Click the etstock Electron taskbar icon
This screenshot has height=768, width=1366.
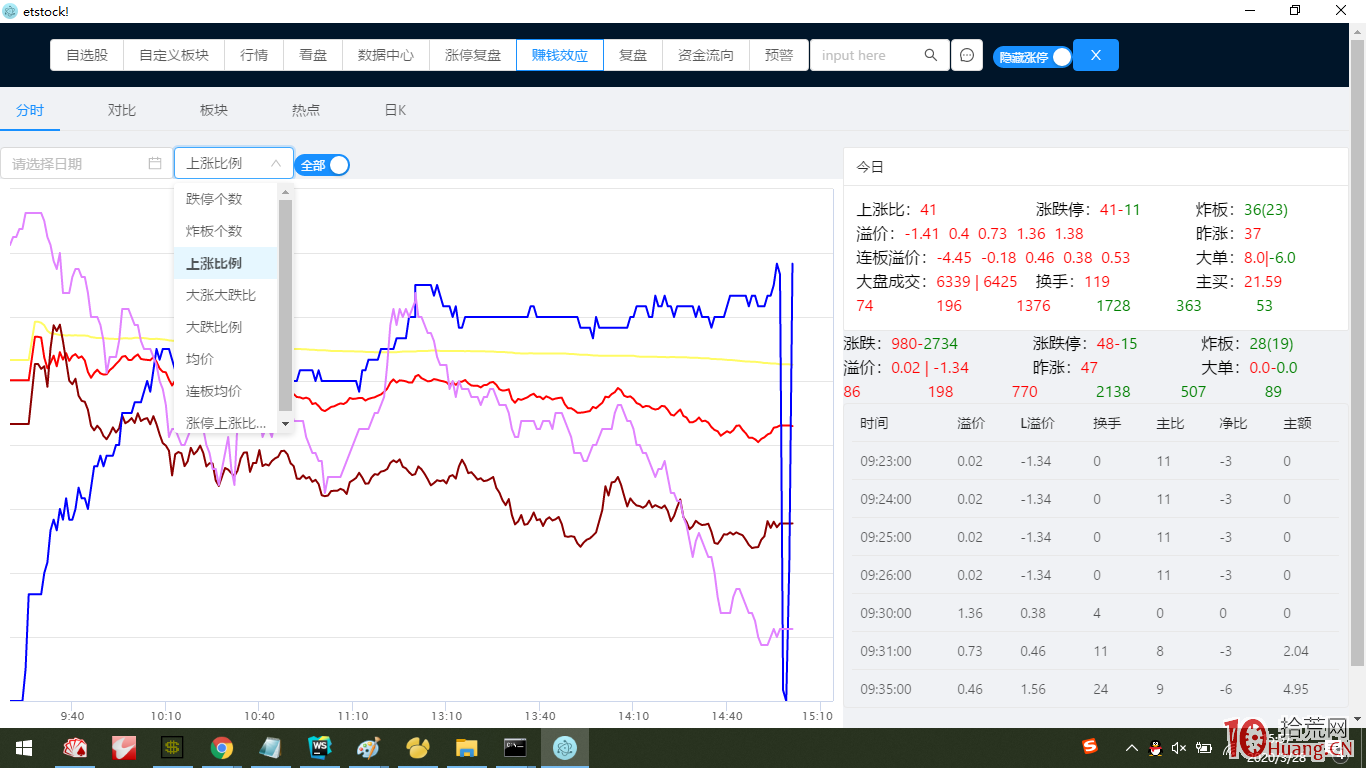pyautogui.click(x=565, y=748)
